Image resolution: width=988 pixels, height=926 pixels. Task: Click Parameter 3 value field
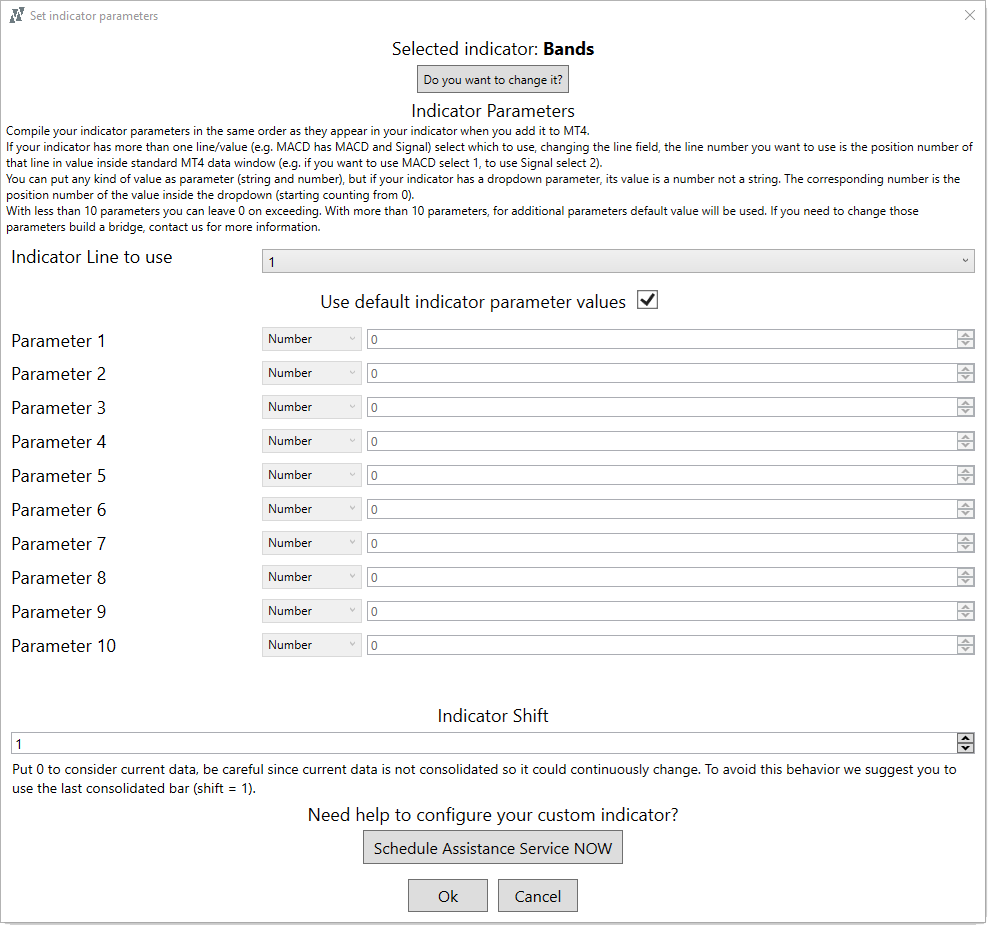[x=662, y=408]
